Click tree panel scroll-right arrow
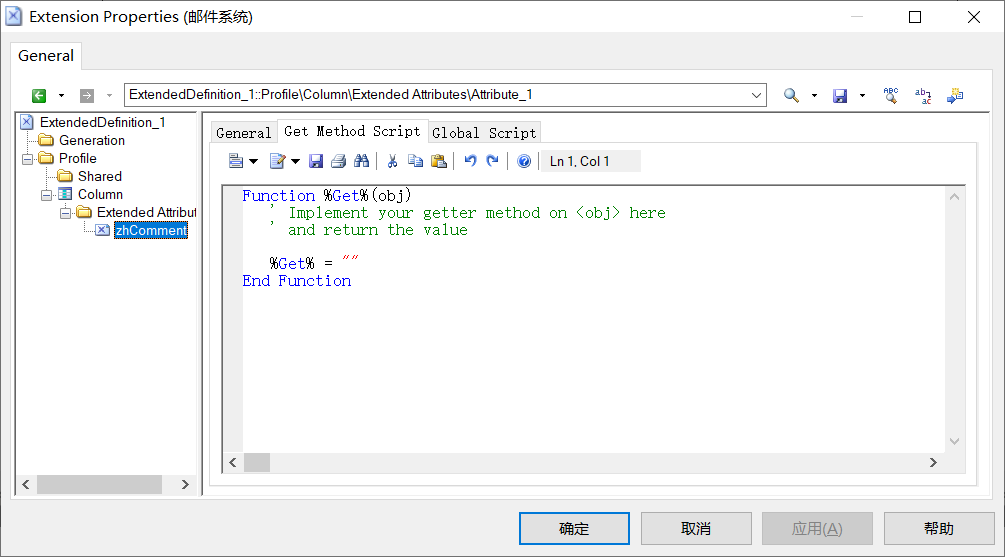Image resolution: width=1005 pixels, height=557 pixels. (x=185, y=485)
